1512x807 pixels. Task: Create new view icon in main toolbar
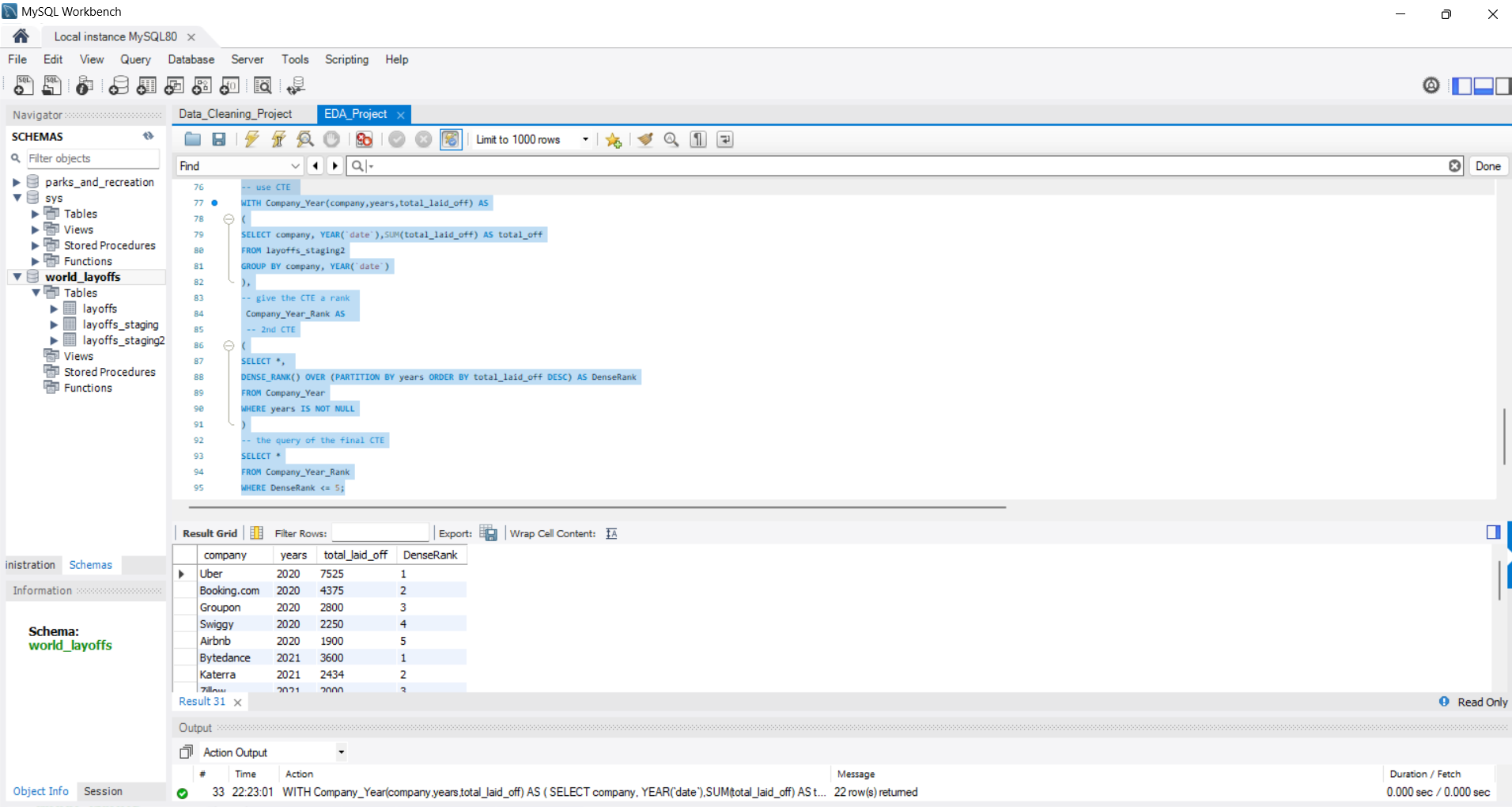tap(174, 85)
